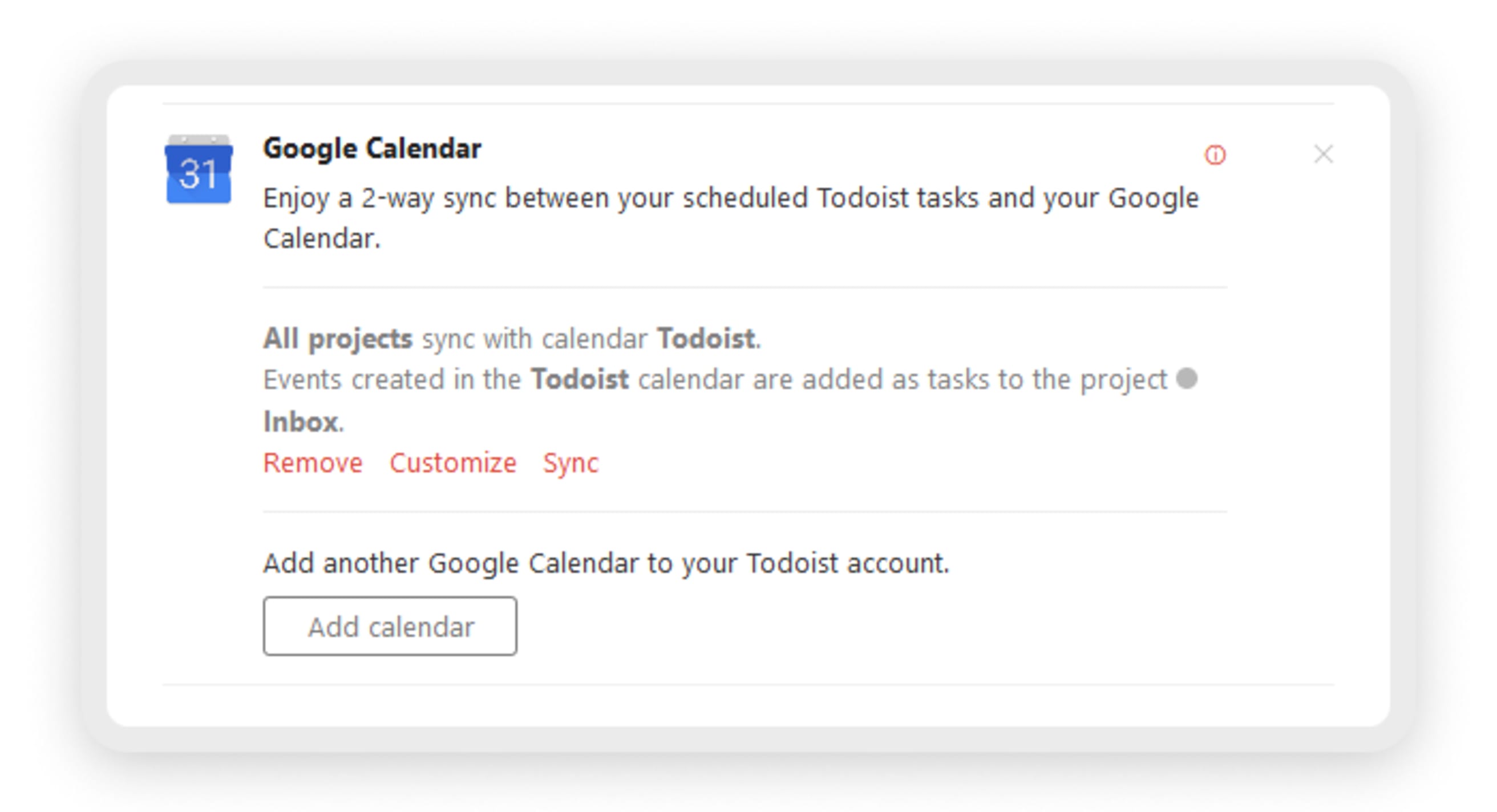Click the Add another Google Calendar text
This screenshot has height=812, width=1497.
(x=605, y=563)
